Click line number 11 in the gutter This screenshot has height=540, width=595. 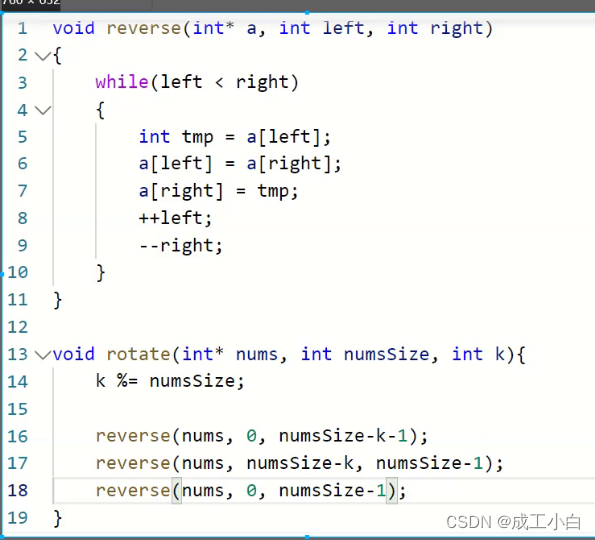pos(18,300)
